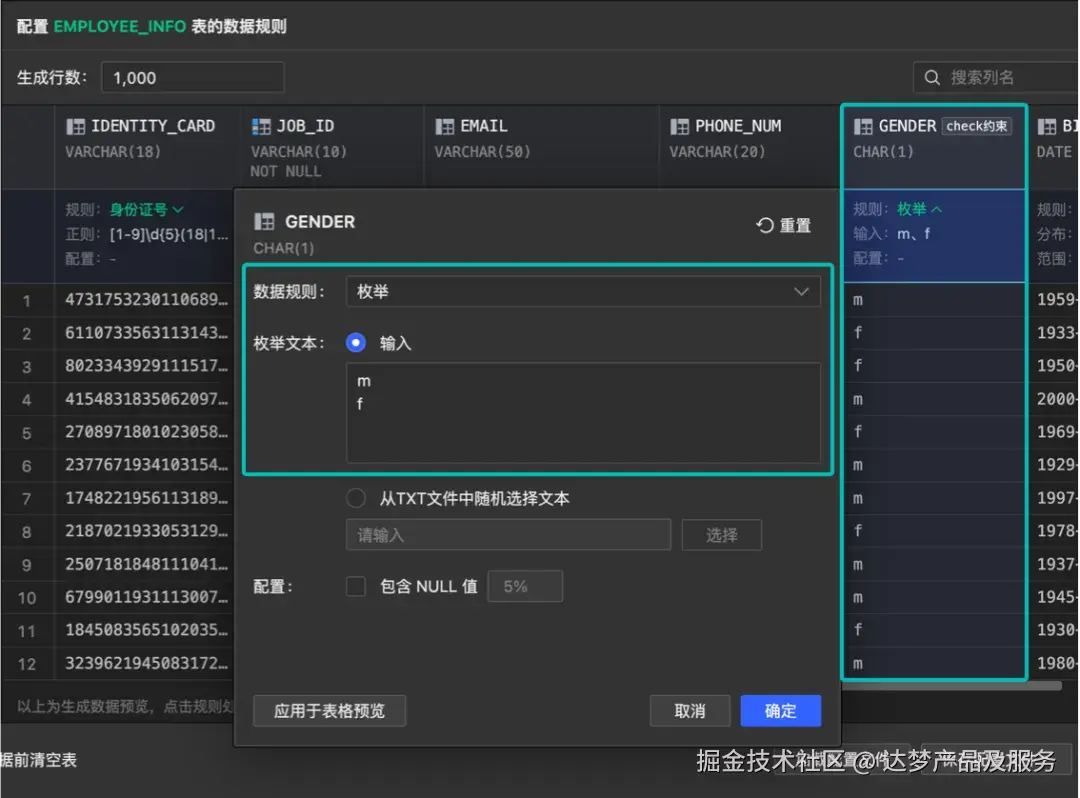
Task: Click the PHONE_NUM column header name
Action: [x=738, y=126]
